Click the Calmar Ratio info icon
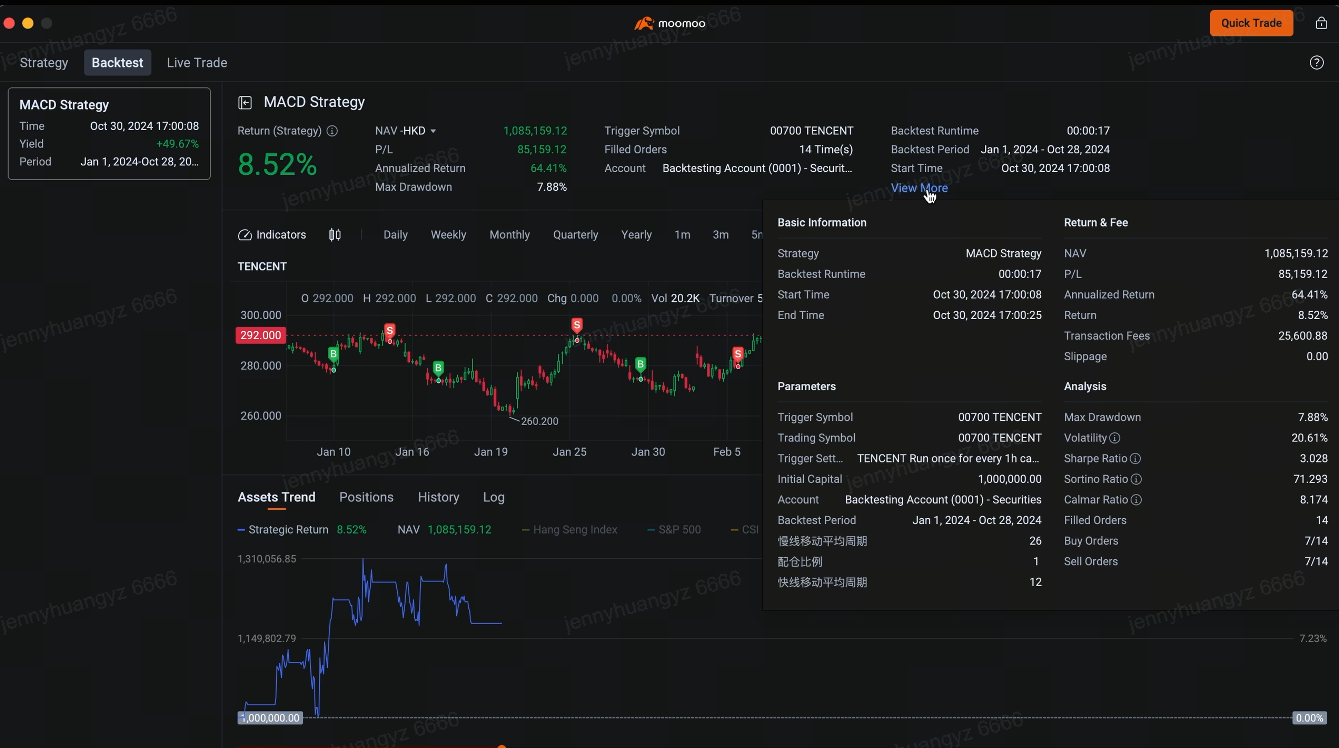Screen dimensions: 1339x748 pos(1136,500)
